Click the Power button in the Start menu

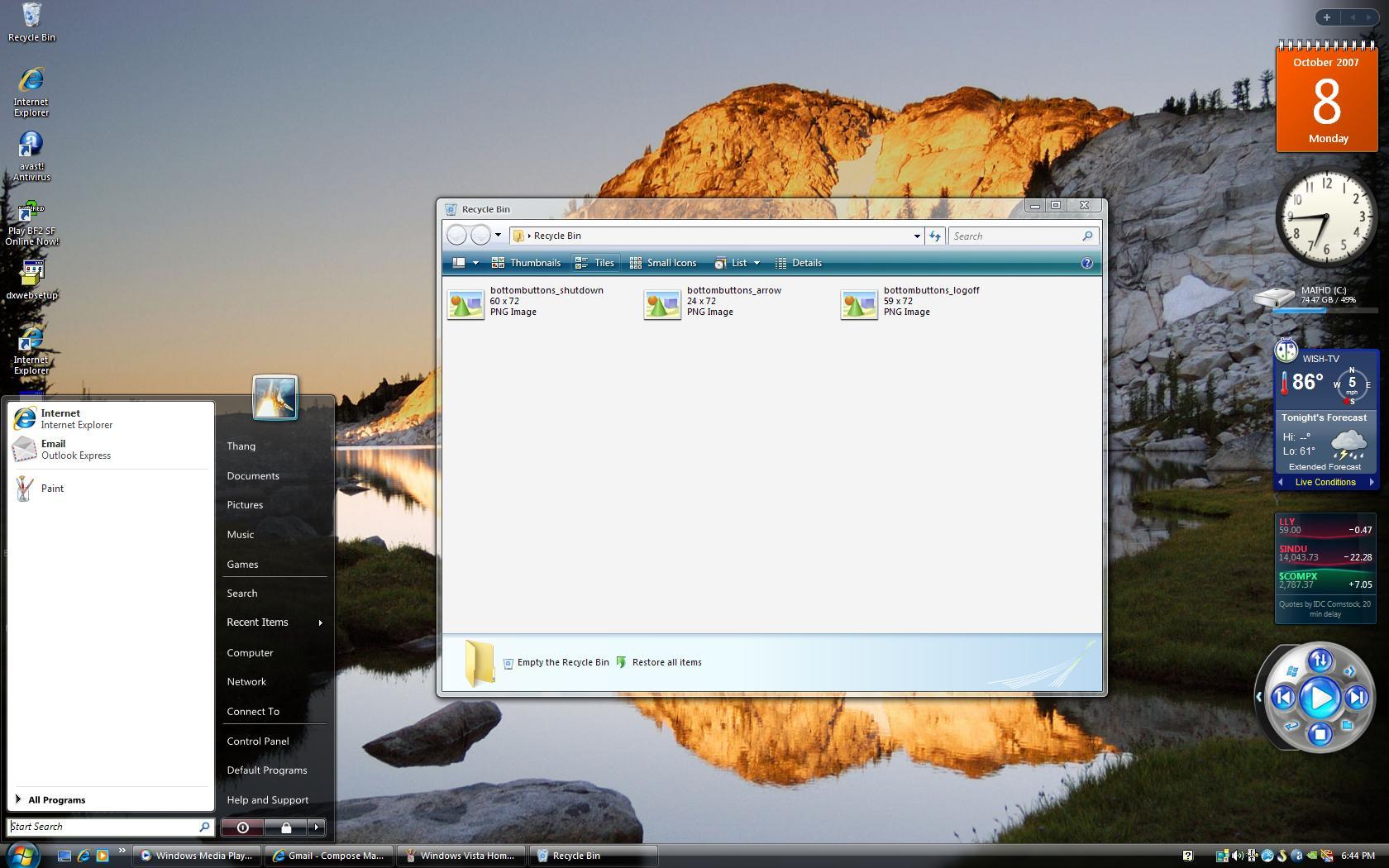coord(241,827)
